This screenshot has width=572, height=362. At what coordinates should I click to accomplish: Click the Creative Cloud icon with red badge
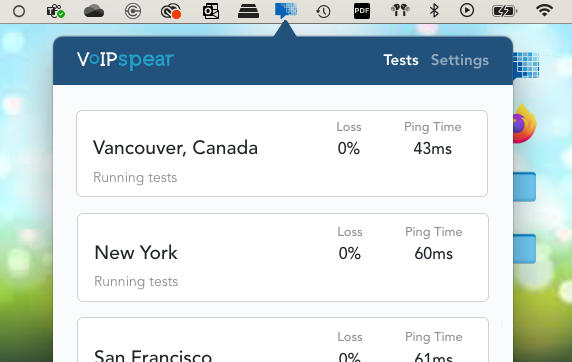point(171,11)
